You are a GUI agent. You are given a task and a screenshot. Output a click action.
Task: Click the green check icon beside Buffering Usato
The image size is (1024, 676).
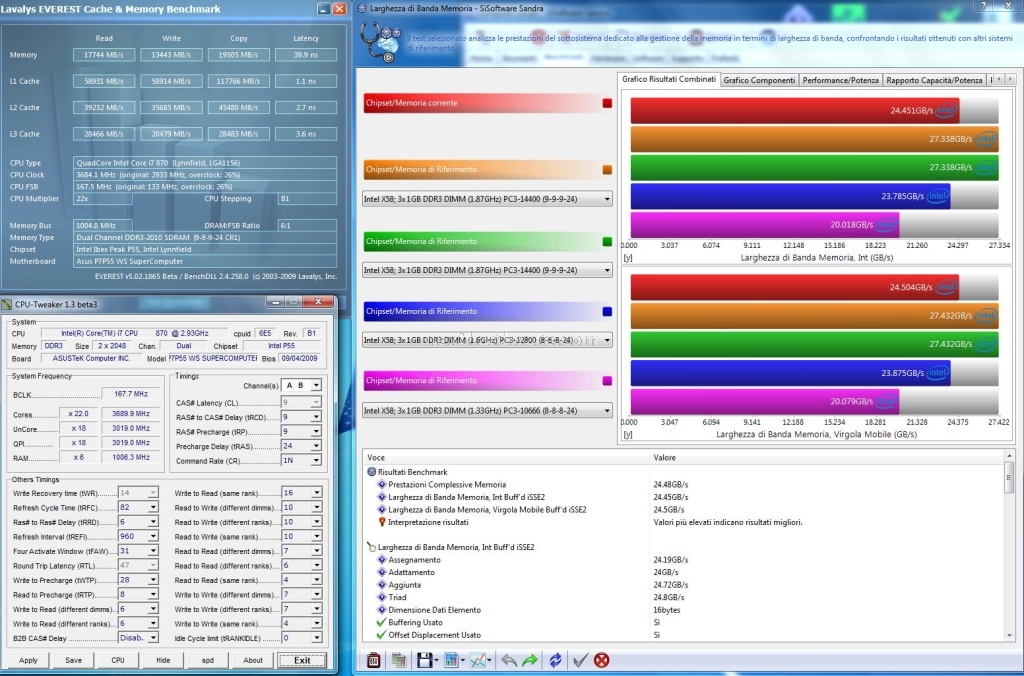382,622
